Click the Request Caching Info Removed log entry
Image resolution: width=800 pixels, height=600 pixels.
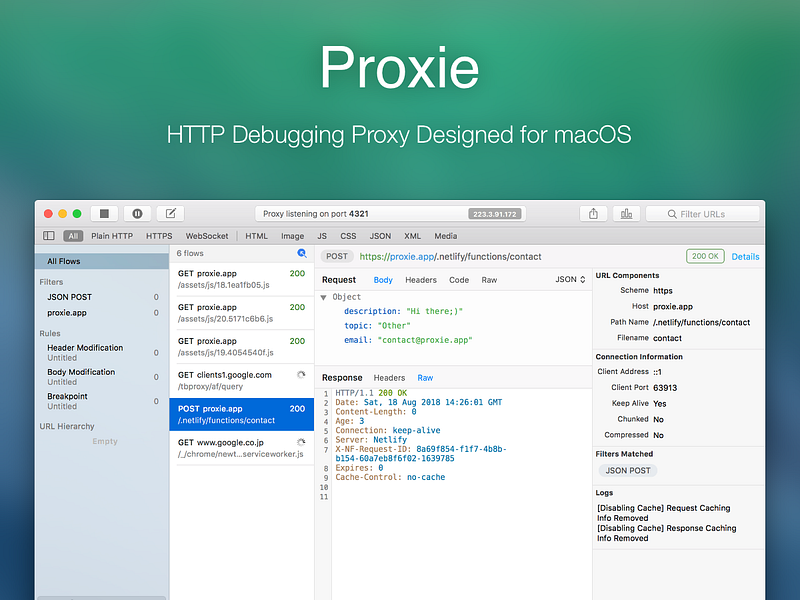pyautogui.click(x=663, y=513)
